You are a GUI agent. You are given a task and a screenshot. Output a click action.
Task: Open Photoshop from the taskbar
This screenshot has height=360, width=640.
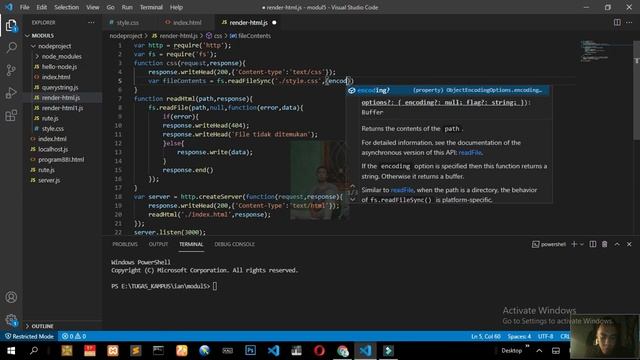click(250, 351)
